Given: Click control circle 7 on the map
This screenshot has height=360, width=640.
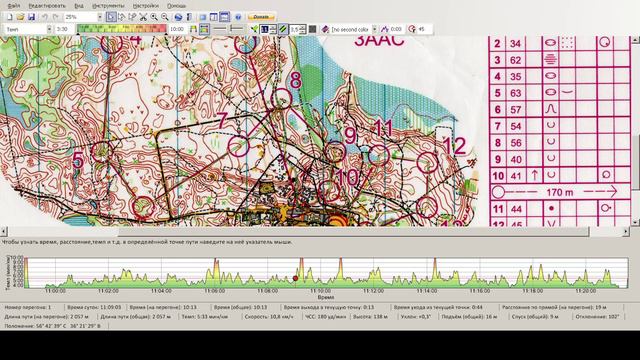Looking at the screenshot, I should click(x=238, y=146).
